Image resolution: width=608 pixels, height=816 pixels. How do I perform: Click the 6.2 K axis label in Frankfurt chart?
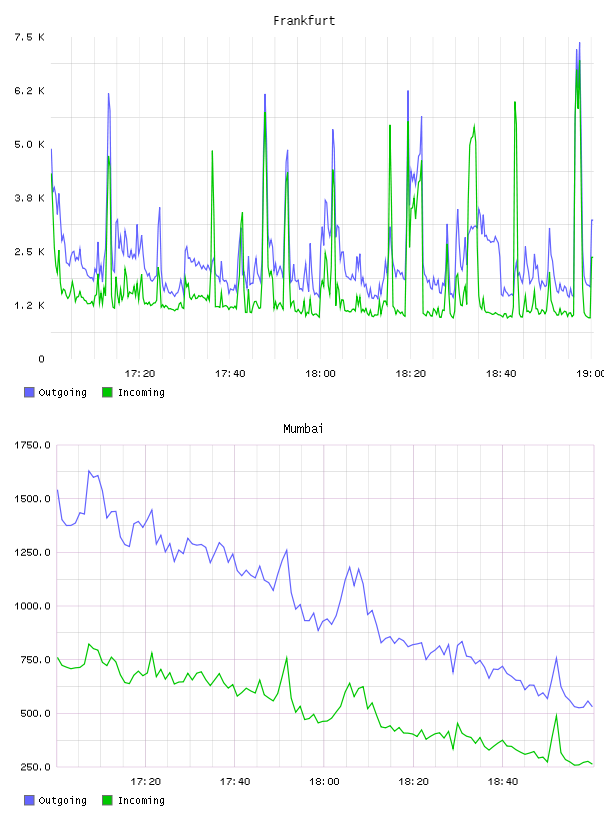(x=29, y=91)
